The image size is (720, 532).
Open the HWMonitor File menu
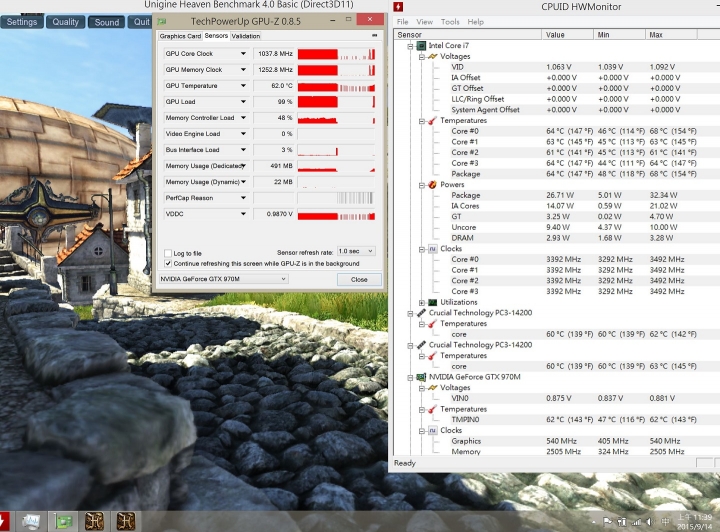pos(402,22)
